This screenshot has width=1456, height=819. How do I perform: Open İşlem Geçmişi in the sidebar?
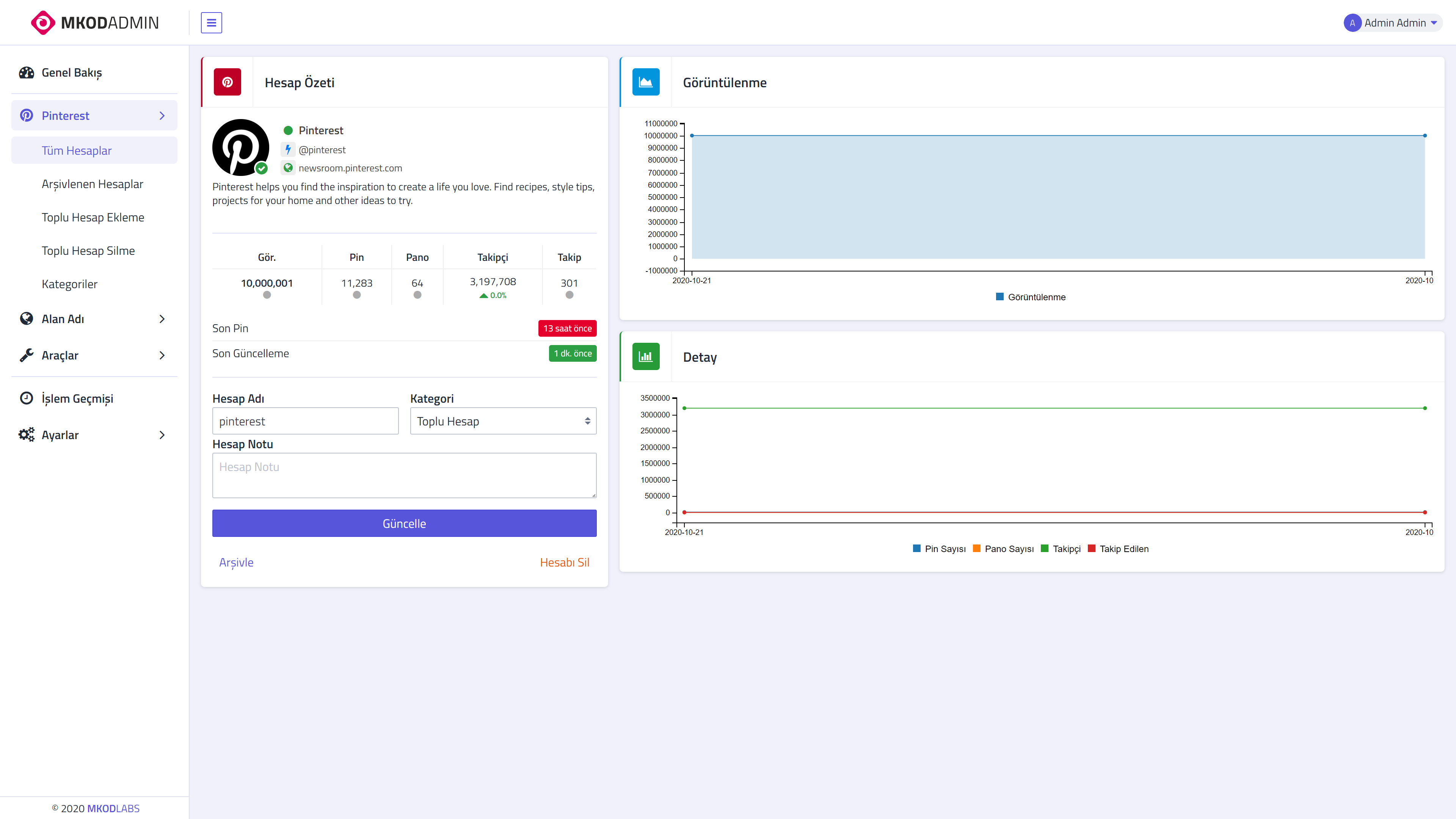coord(94,398)
